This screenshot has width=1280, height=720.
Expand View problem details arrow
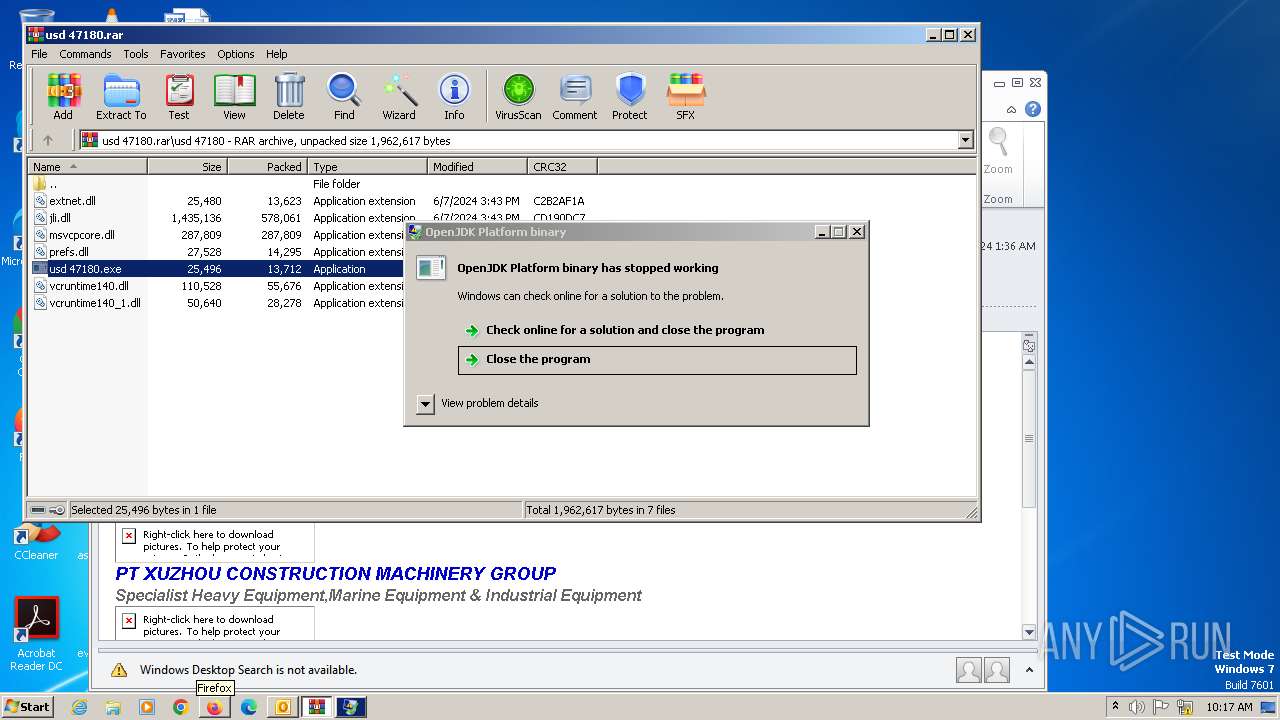tap(425, 404)
